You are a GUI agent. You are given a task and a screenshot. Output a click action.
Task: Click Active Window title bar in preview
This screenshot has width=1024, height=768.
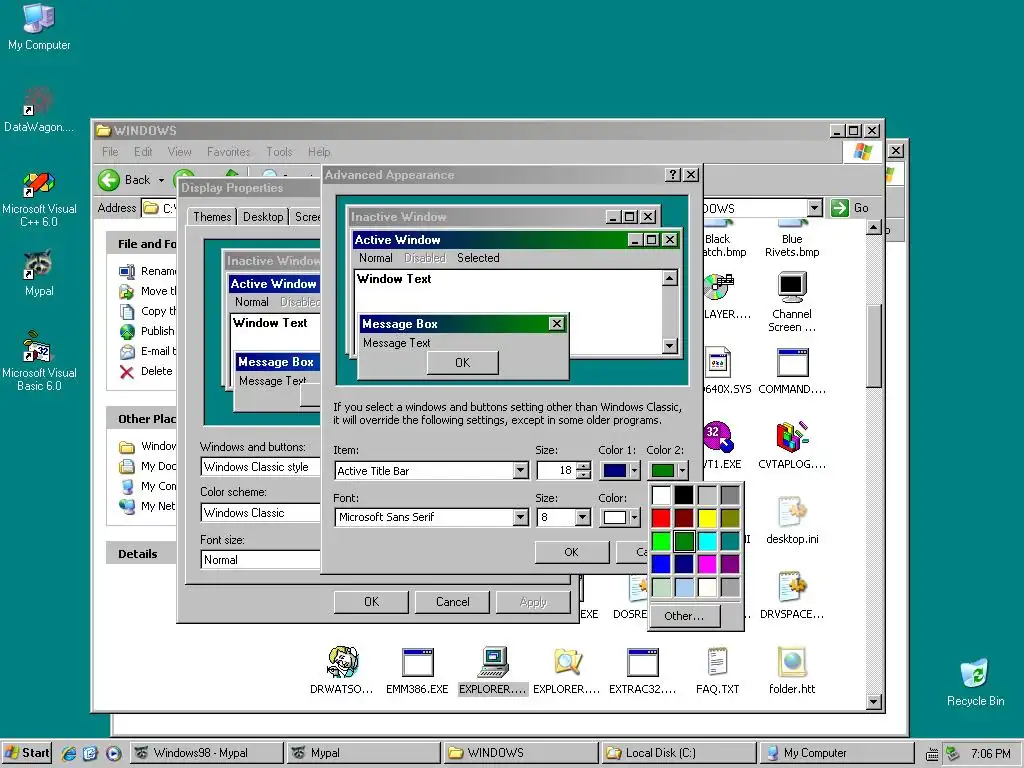(x=516, y=240)
